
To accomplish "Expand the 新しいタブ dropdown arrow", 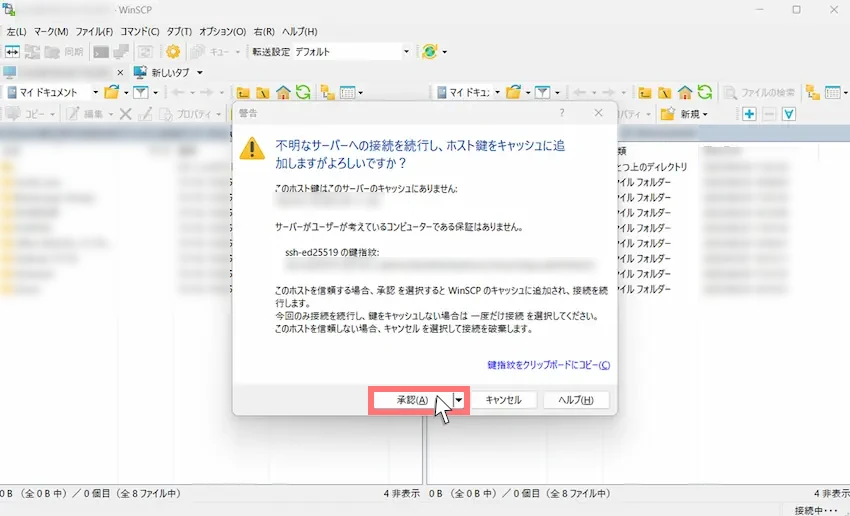I will point(199,73).
